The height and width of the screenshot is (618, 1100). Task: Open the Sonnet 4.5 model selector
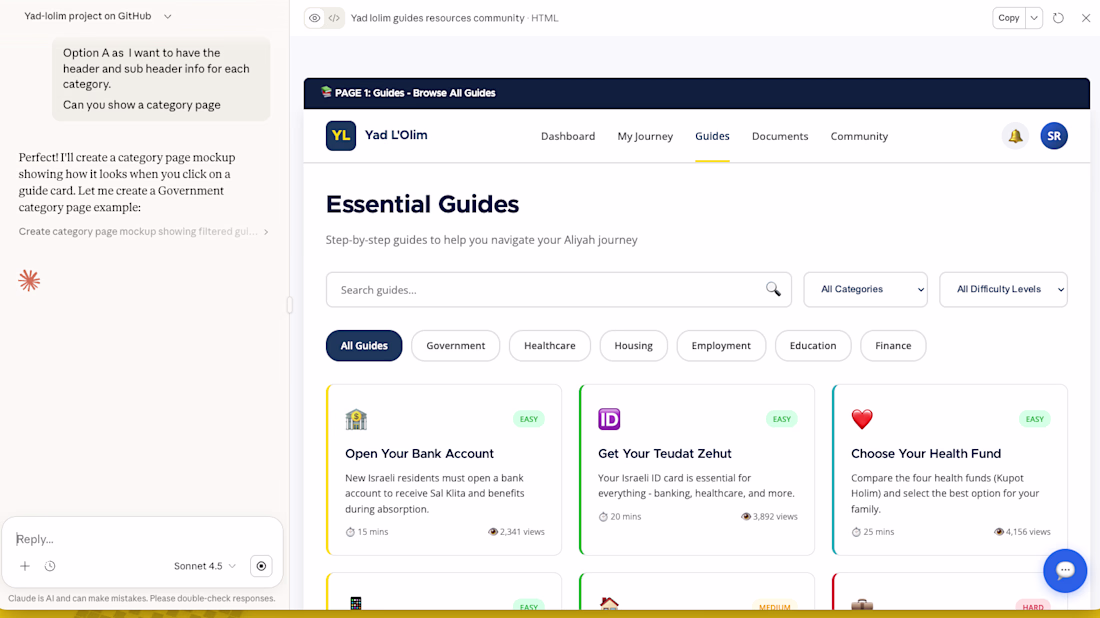205,566
